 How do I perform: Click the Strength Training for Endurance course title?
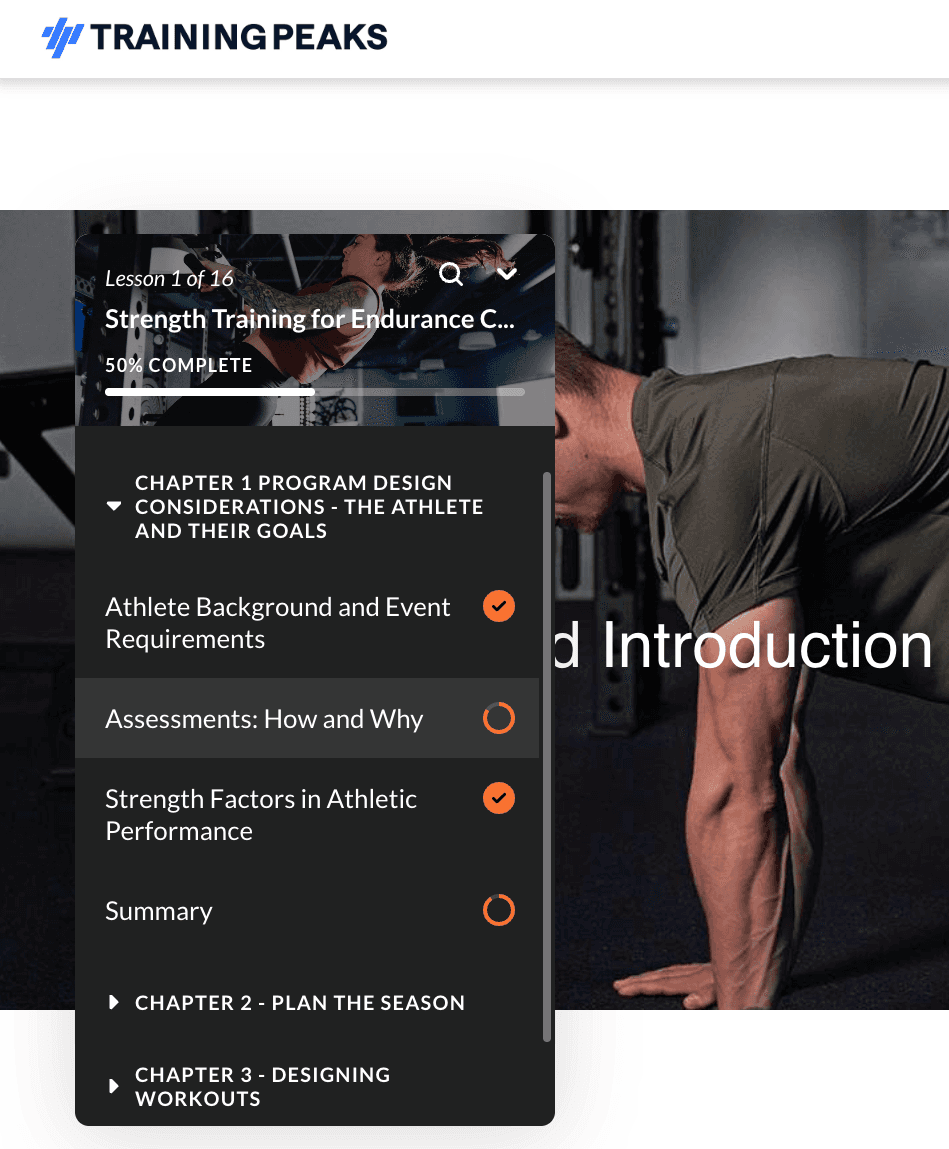coord(310,319)
